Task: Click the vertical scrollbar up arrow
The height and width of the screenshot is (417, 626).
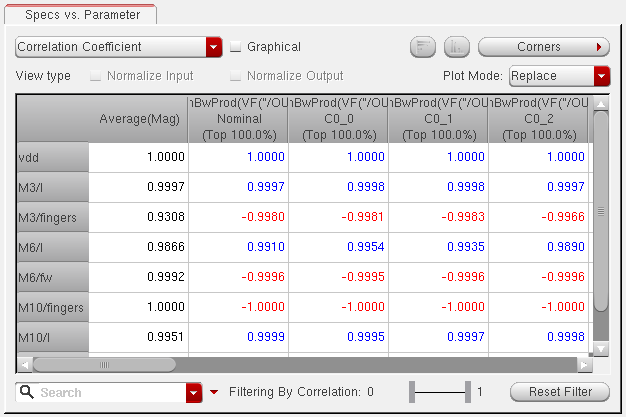Action: [x=600, y=103]
